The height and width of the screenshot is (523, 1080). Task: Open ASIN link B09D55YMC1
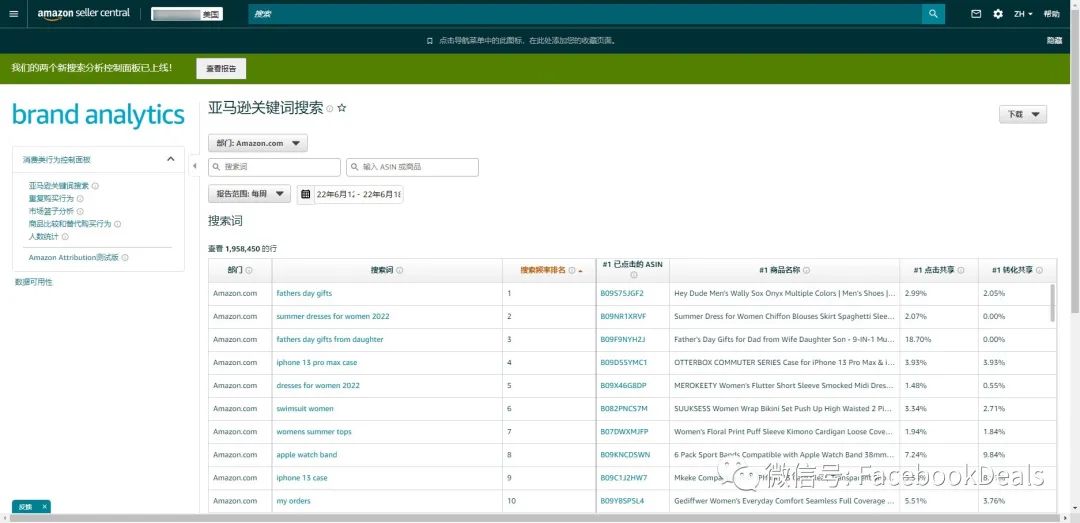624,362
